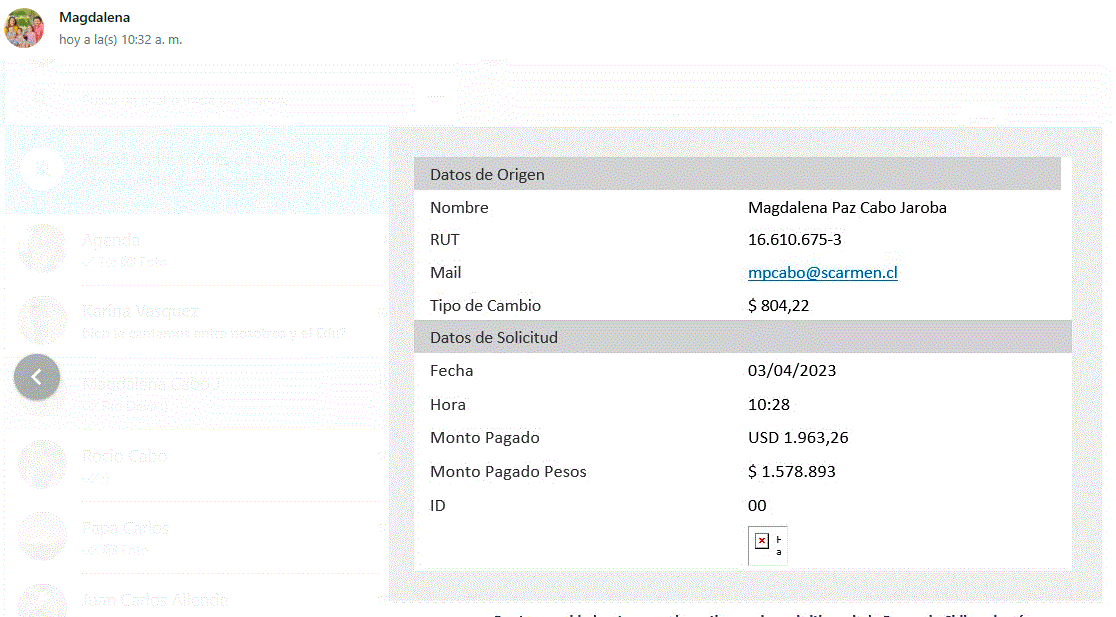This screenshot has height=617, width=1116.
Task: Open the Agenda chat in the list
Action: (112, 240)
